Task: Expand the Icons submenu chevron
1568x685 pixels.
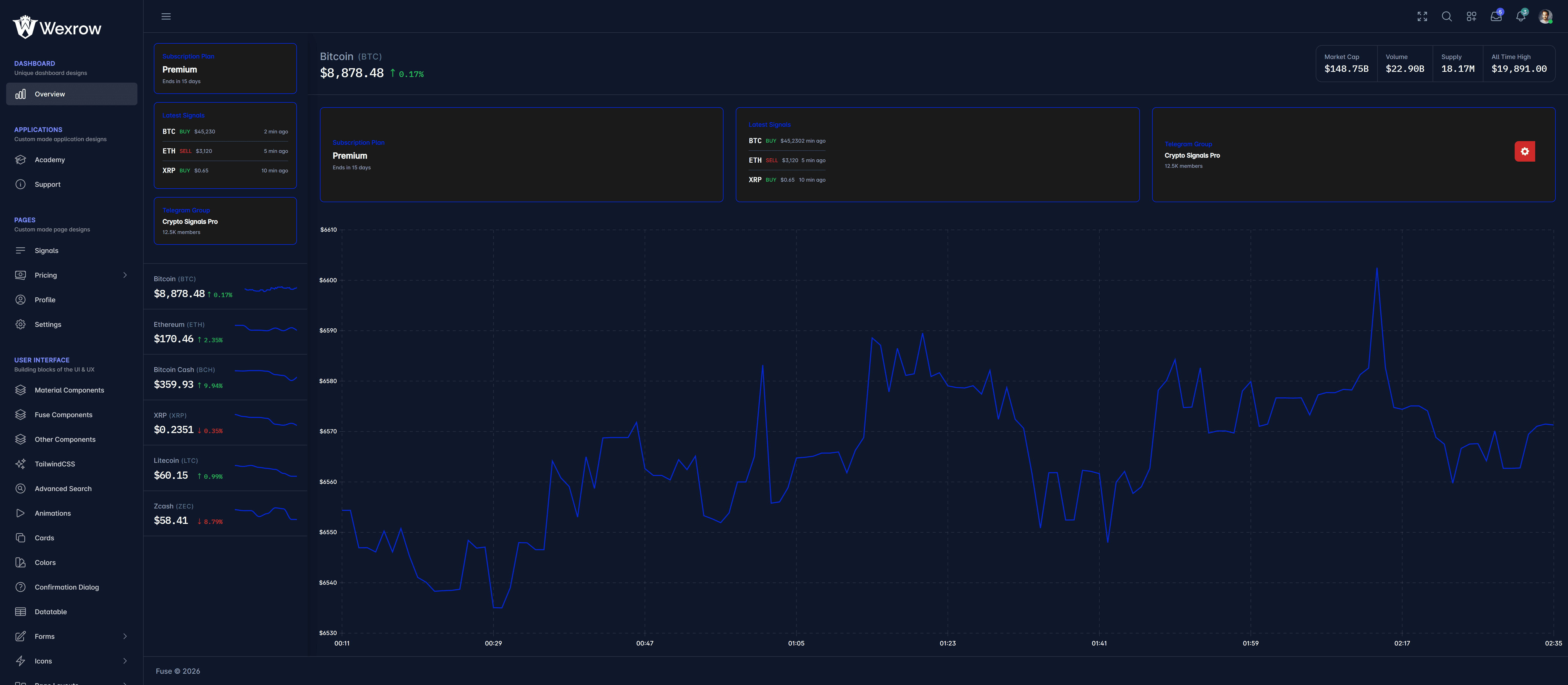Action: point(125,661)
